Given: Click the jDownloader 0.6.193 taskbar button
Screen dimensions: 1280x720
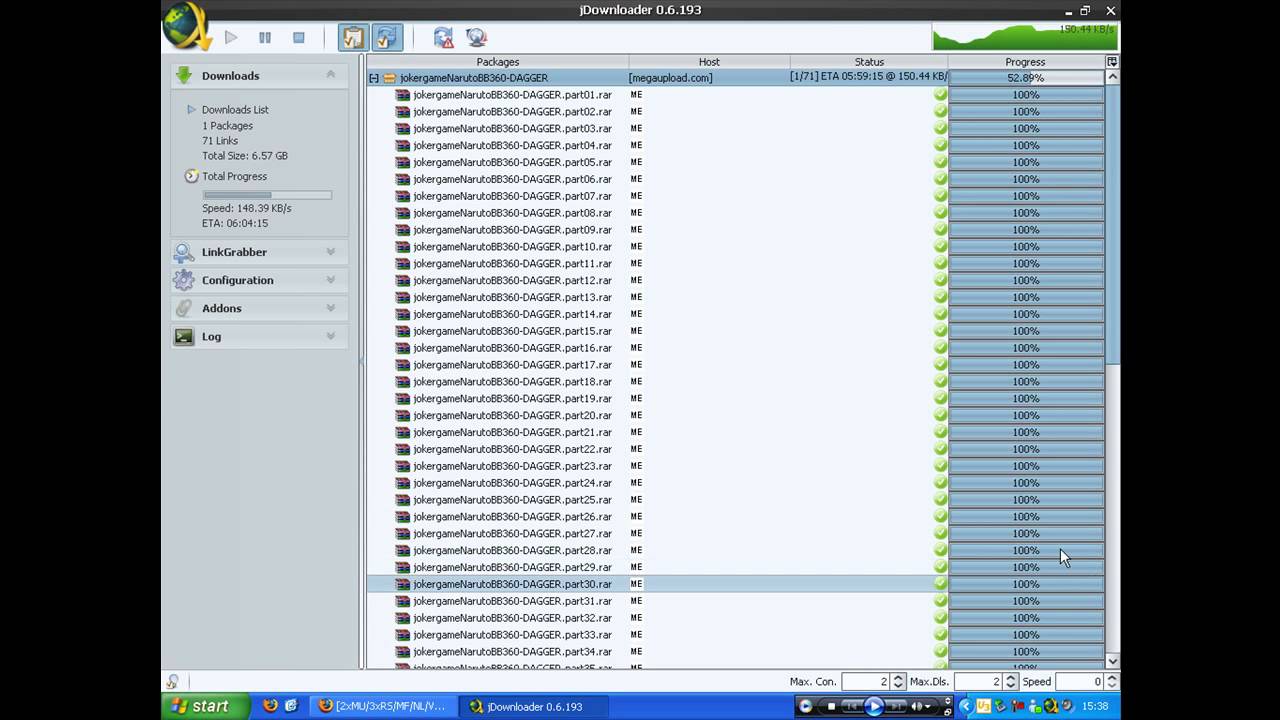Looking at the screenshot, I should point(534,706).
